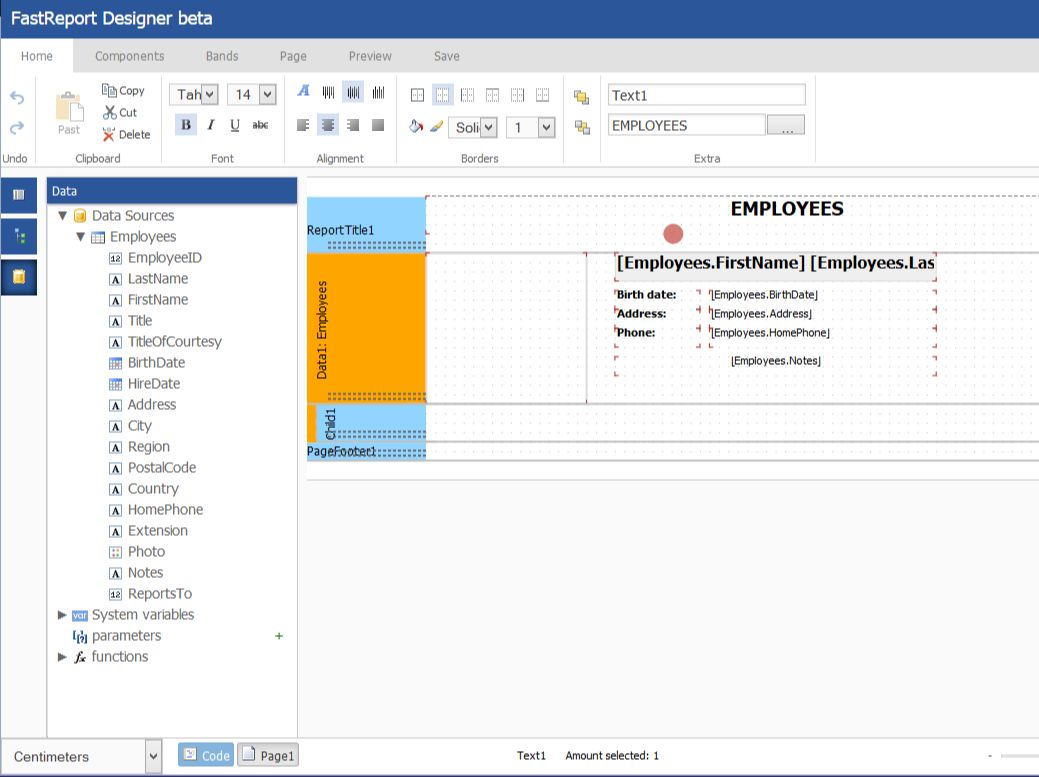
Task: Open the Data panel icon in left sidebar
Action: pos(18,278)
